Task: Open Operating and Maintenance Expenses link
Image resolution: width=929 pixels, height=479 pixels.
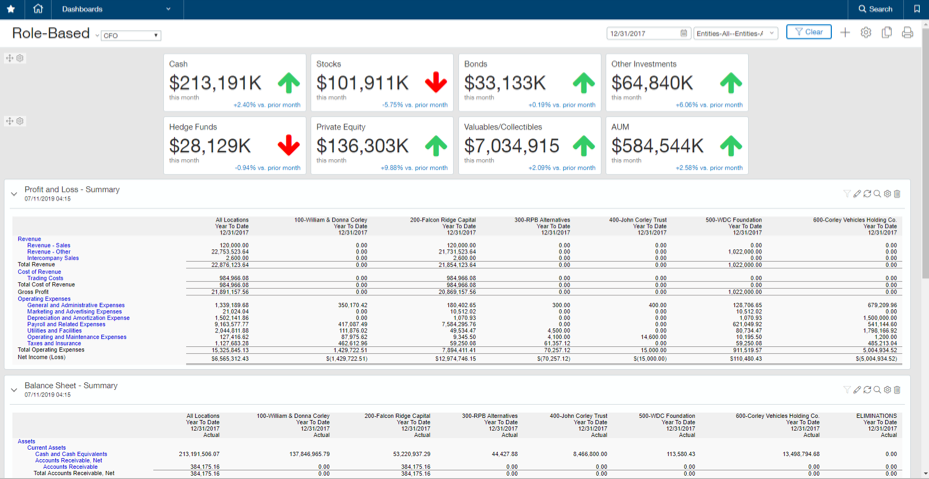Action: click(76, 337)
